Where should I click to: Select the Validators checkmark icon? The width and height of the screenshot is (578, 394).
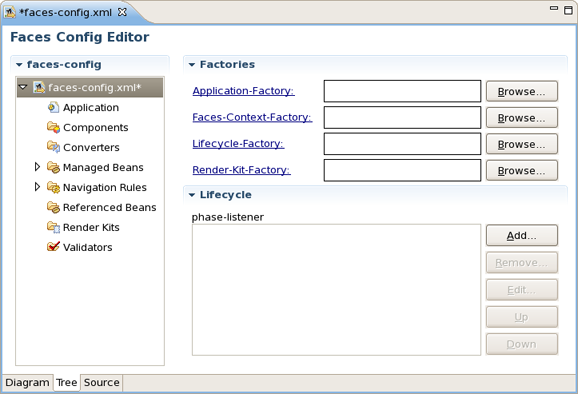pyautogui.click(x=53, y=246)
